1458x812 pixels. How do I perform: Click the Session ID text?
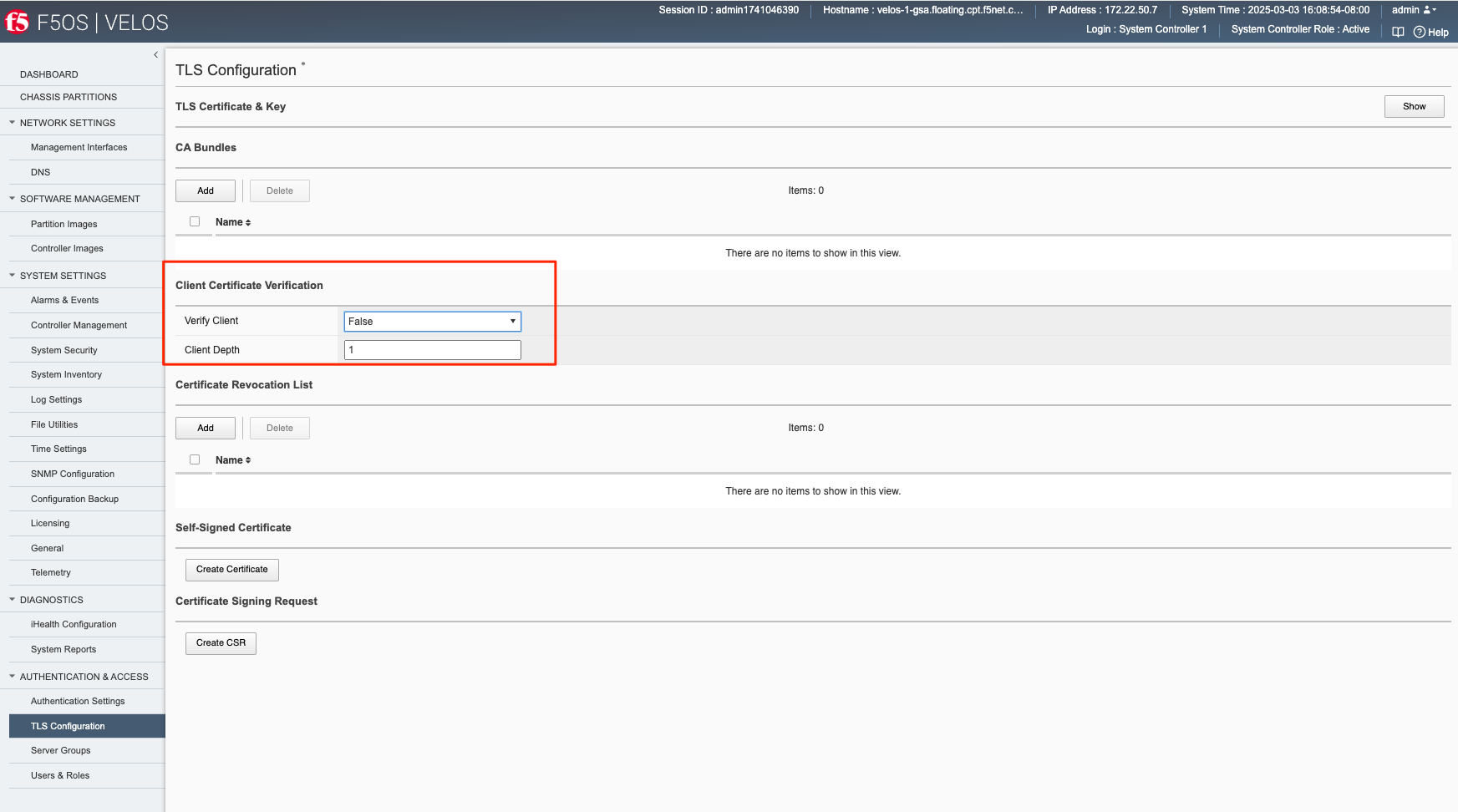click(729, 10)
